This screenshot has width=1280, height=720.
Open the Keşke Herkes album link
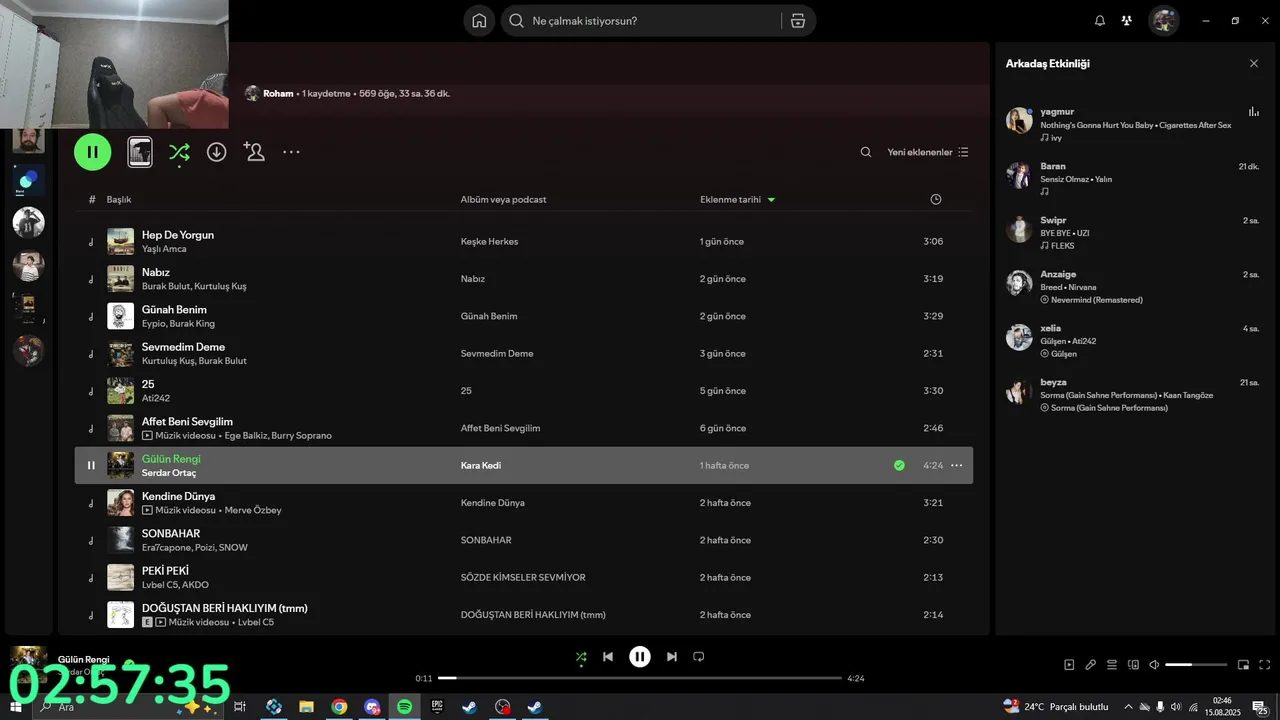pyautogui.click(x=489, y=241)
